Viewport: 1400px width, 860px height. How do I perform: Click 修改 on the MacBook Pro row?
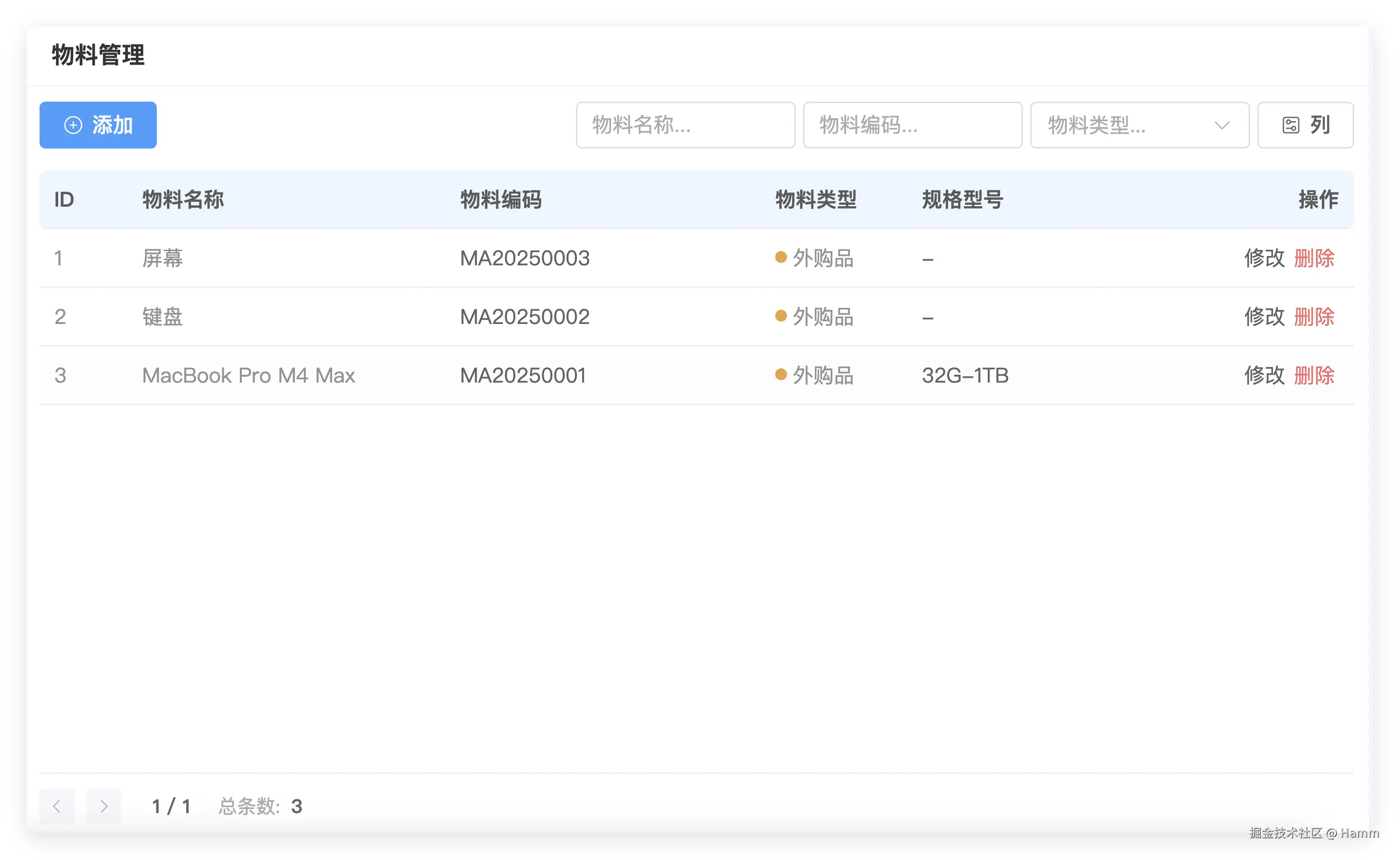click(1264, 375)
